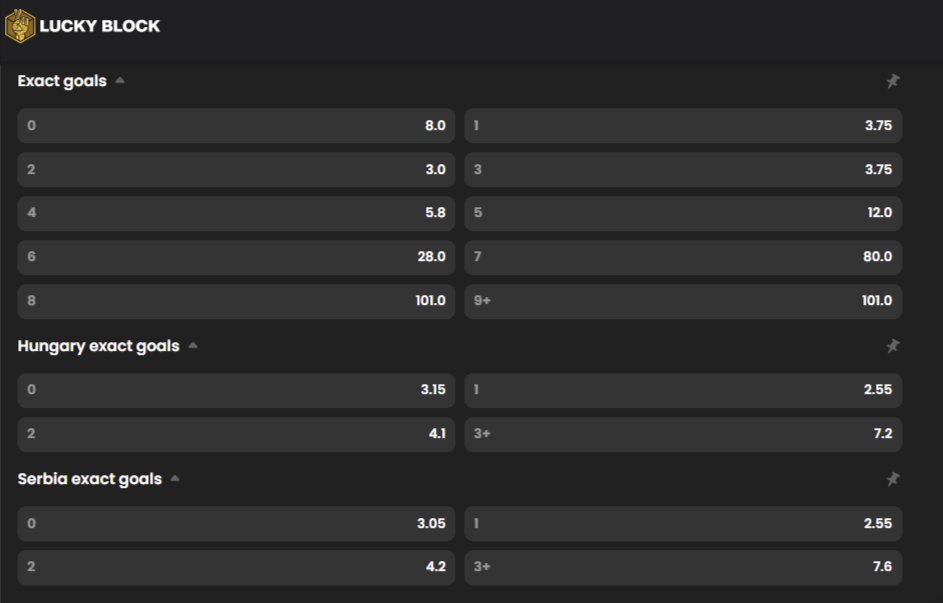
Task: Pin the Exact goals market
Action: (892, 81)
